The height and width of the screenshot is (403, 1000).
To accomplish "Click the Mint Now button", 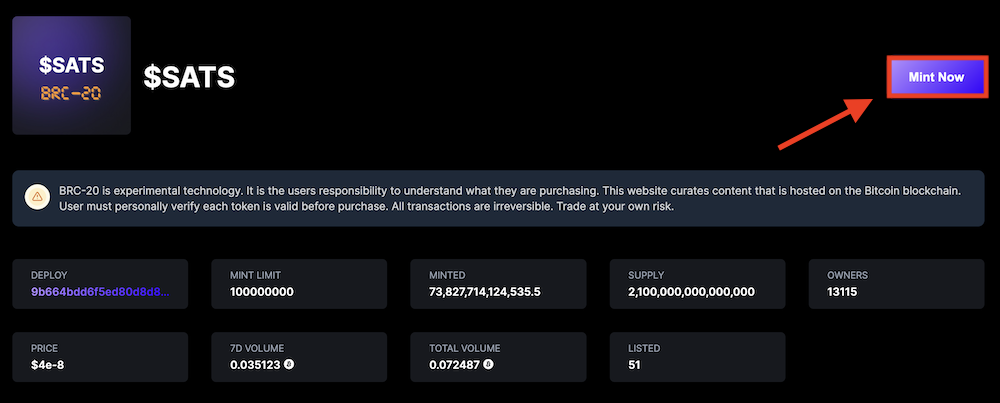I will point(936,77).
